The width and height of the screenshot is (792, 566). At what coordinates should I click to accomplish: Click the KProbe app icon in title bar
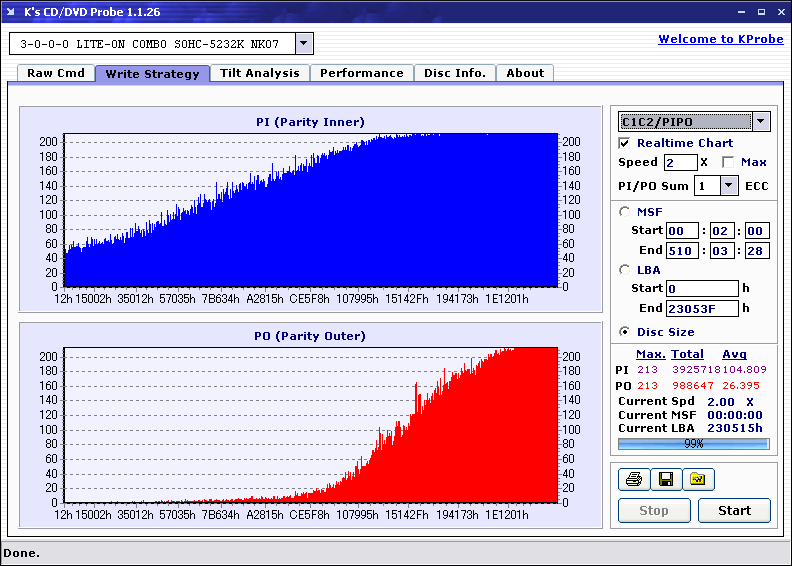tap(10, 11)
